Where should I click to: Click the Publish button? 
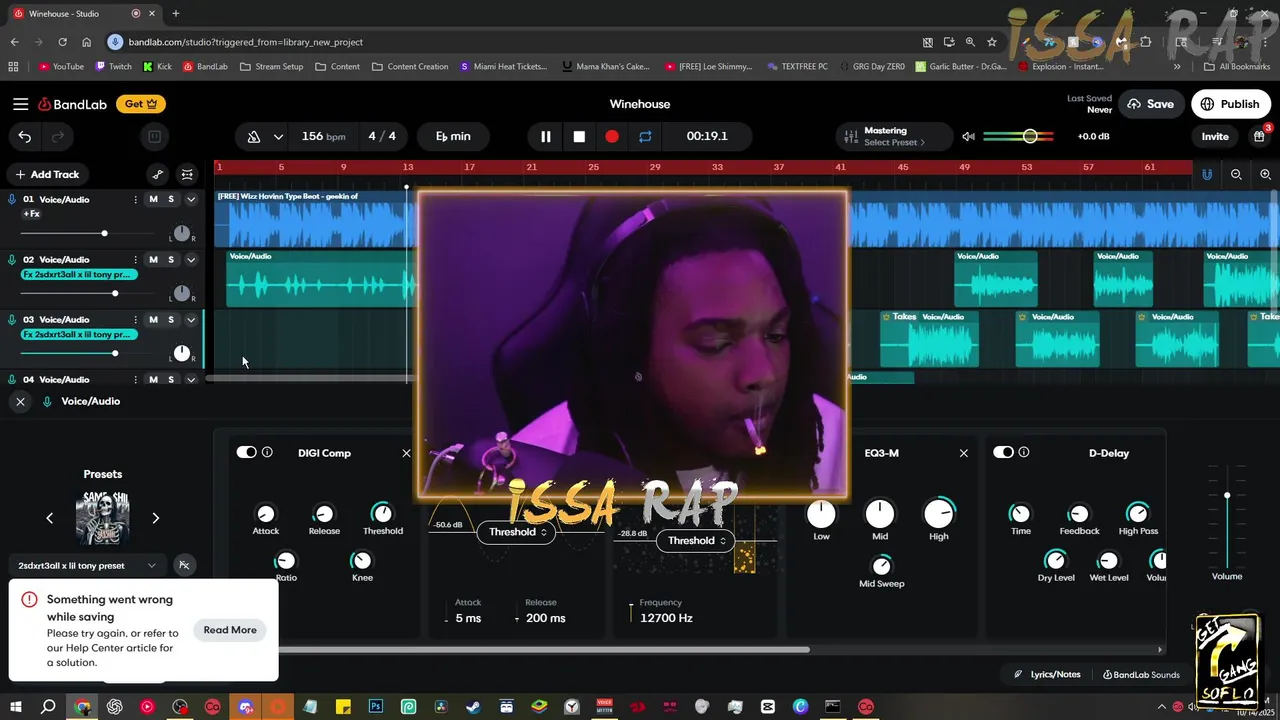point(1230,104)
